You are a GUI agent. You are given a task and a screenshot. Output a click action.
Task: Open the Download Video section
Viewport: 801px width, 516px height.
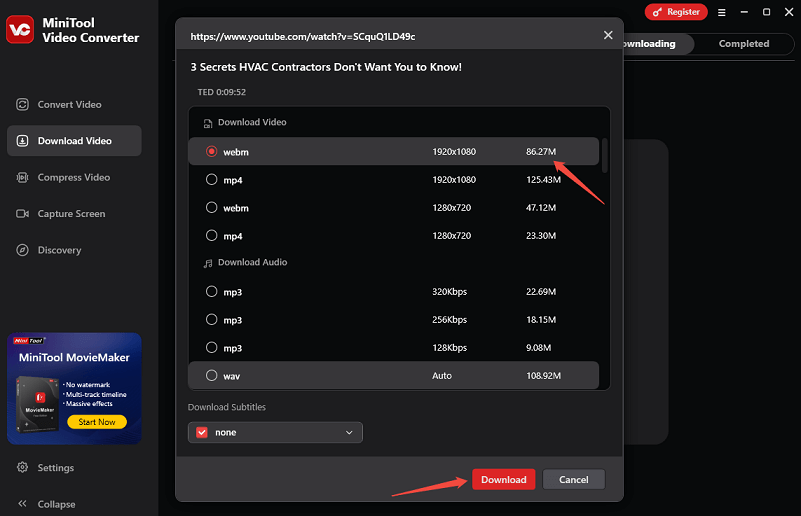point(75,140)
